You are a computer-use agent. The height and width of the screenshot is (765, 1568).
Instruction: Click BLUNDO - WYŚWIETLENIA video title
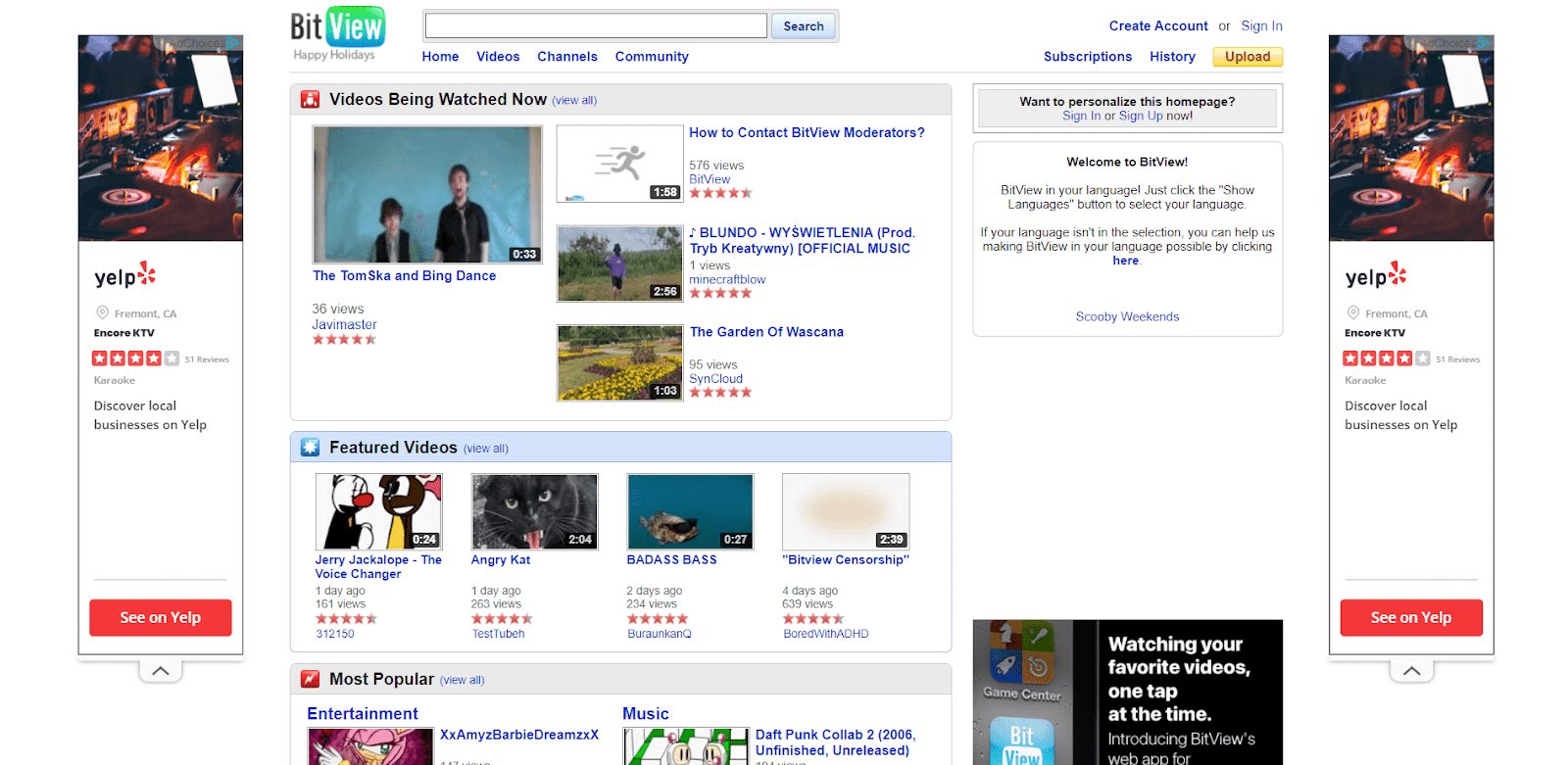pos(802,241)
